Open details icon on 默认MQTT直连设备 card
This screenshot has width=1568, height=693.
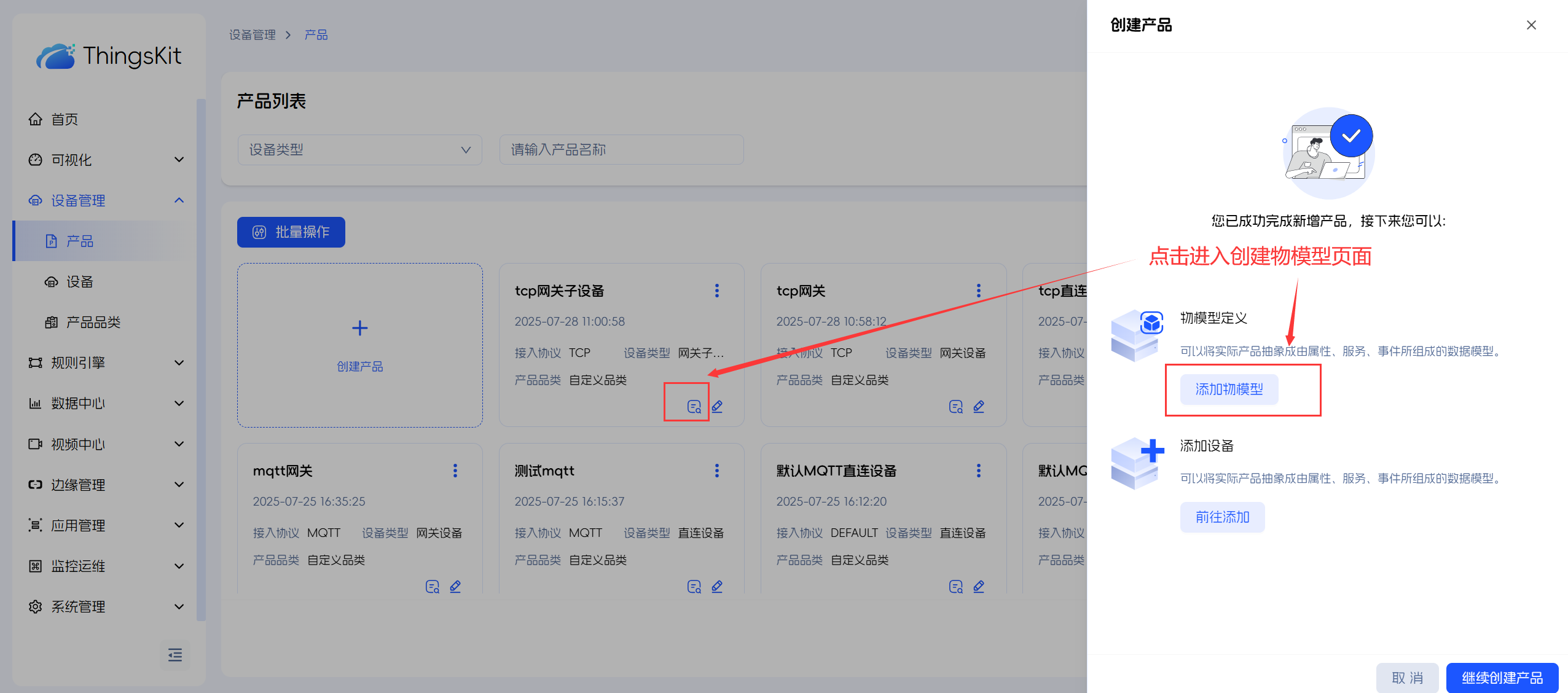click(x=955, y=587)
